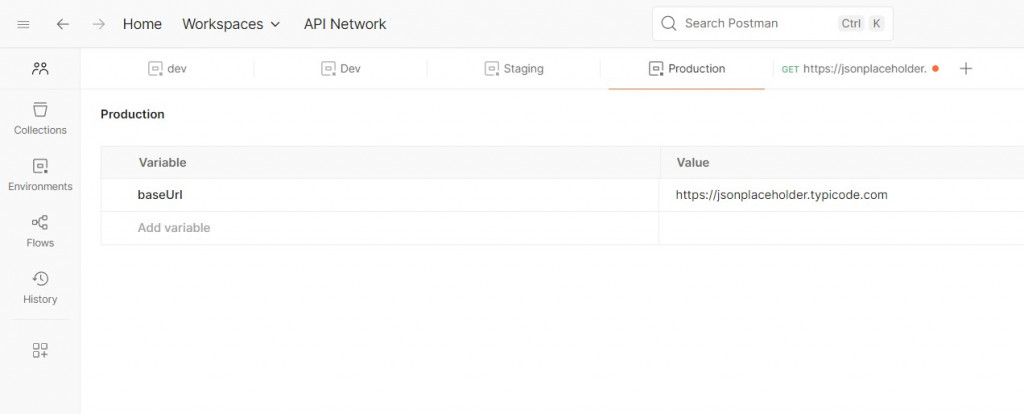Open API Network
This screenshot has height=414, width=1024.
(x=345, y=24)
